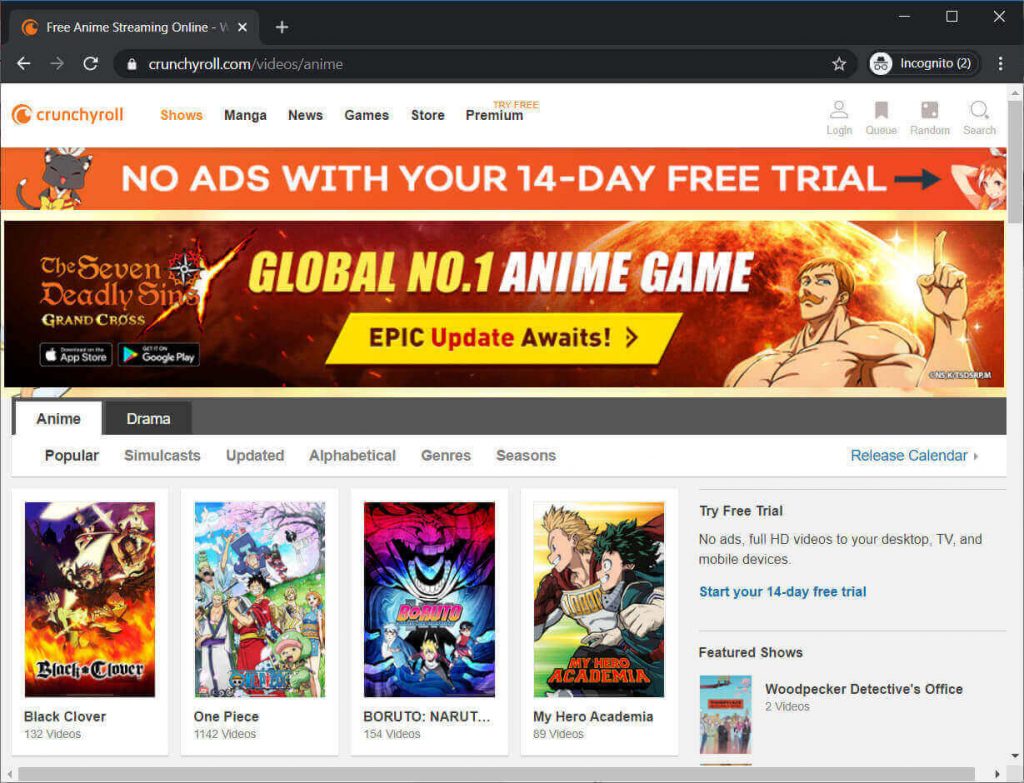The height and width of the screenshot is (783, 1024).
Task: Bookmark the page using the star icon
Action: [x=839, y=64]
